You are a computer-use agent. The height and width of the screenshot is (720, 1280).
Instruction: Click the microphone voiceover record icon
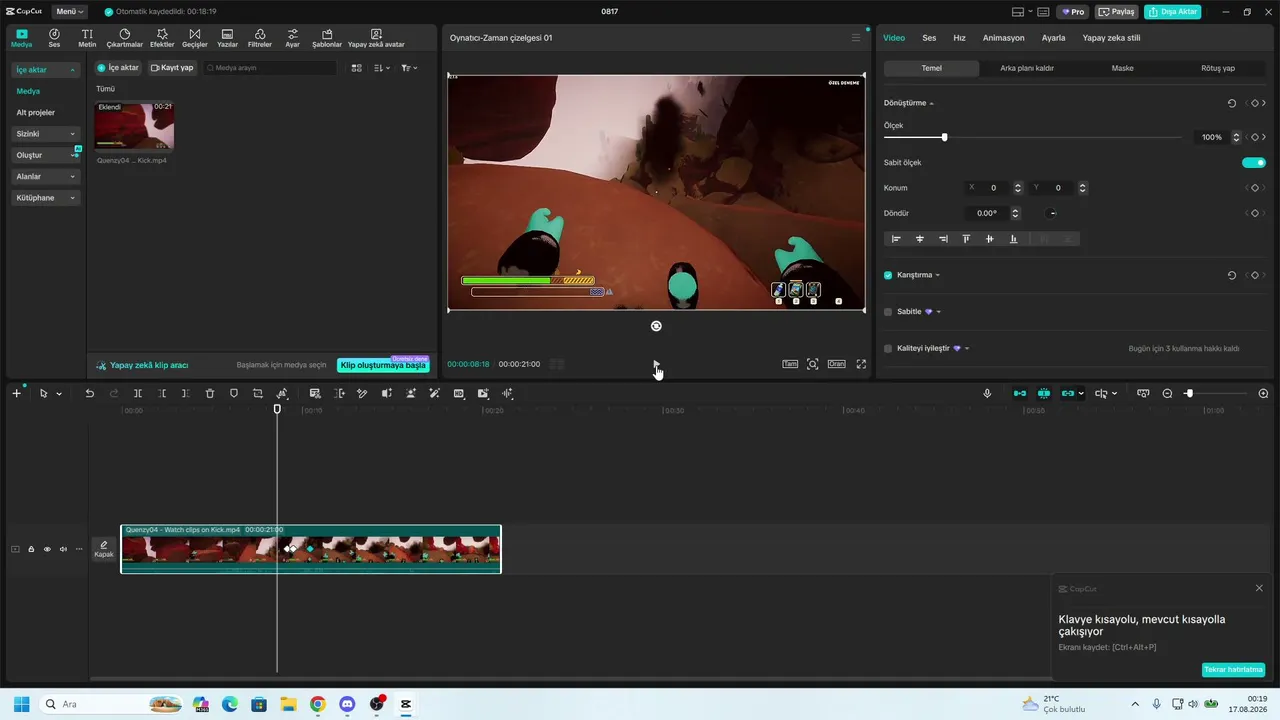click(x=987, y=394)
